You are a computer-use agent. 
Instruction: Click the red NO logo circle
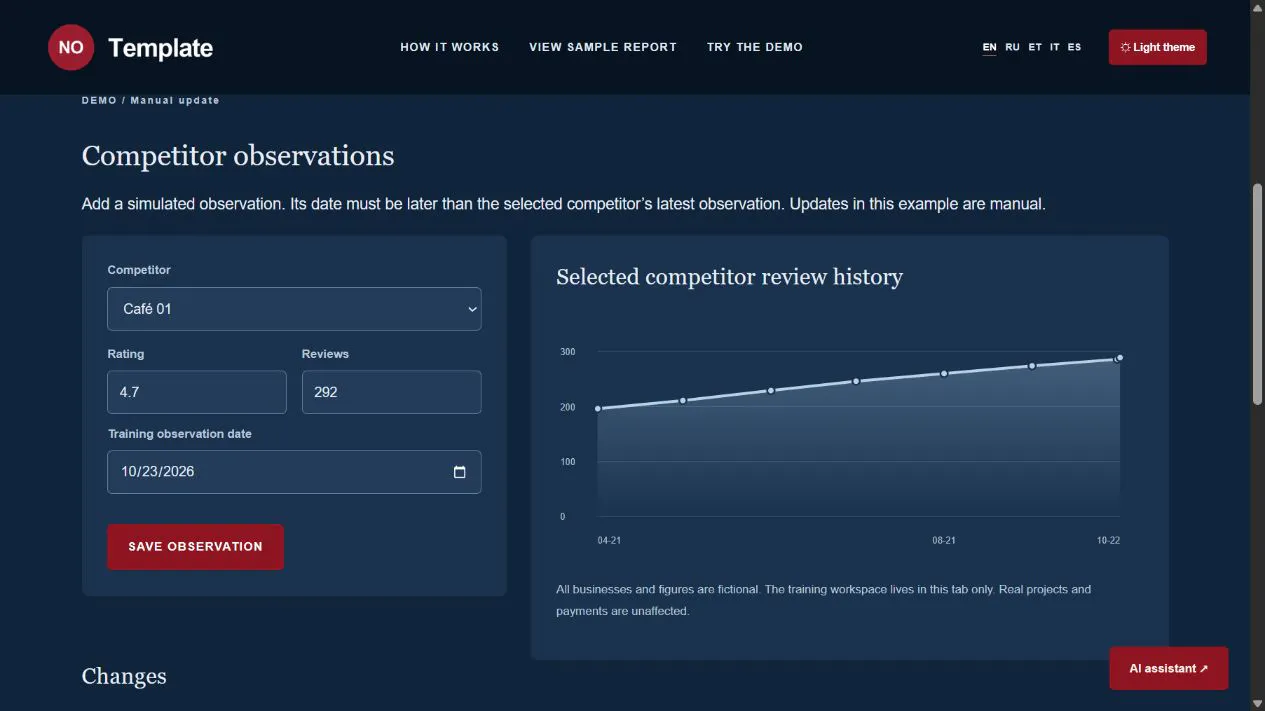71,47
